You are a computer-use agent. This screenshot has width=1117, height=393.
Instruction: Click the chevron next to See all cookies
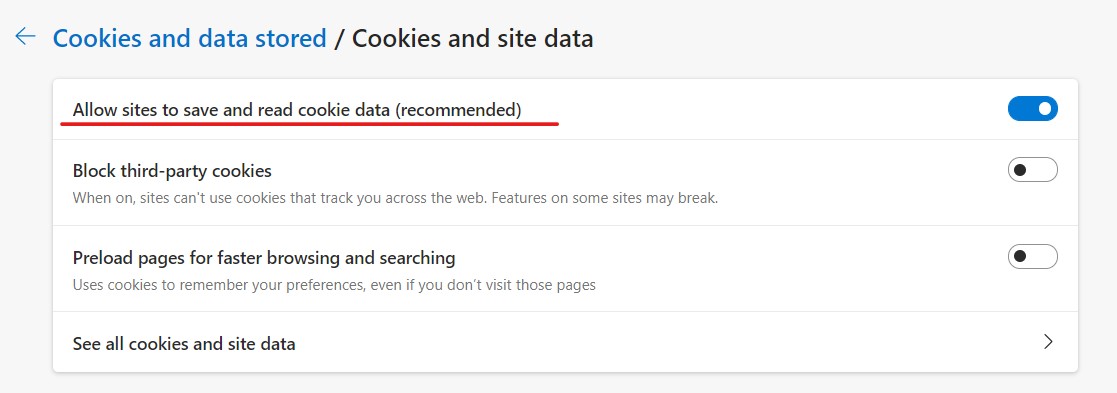coord(1048,342)
